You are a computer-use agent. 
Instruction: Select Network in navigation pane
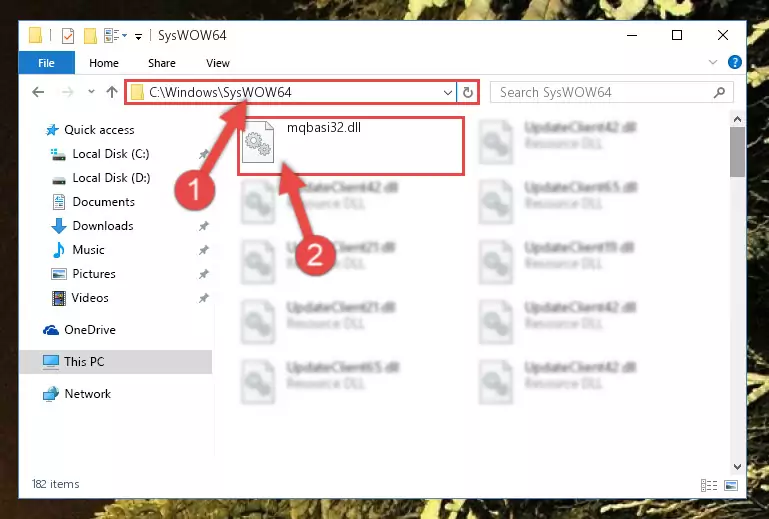point(88,394)
